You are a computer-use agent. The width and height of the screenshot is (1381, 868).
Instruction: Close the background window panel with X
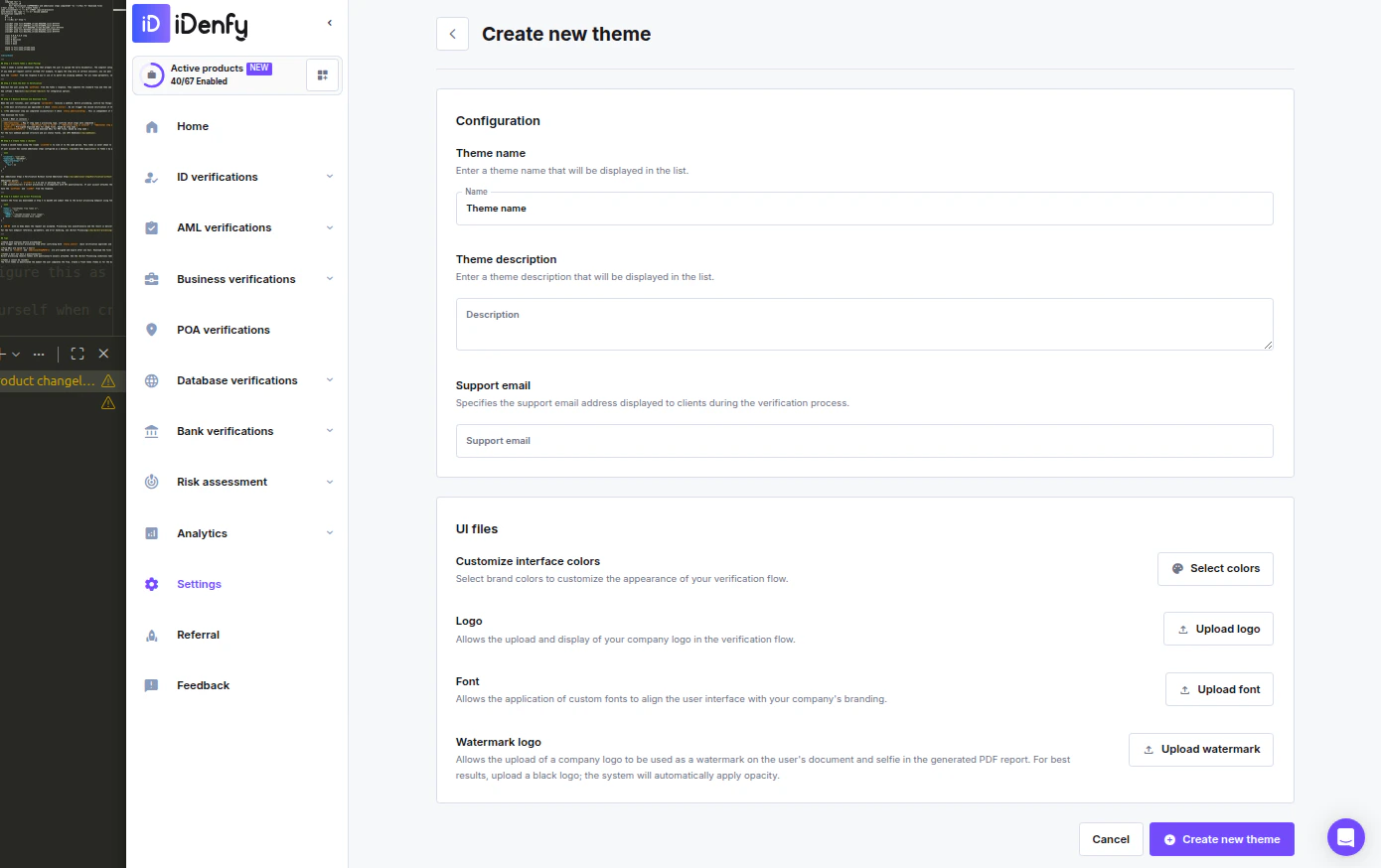(103, 354)
